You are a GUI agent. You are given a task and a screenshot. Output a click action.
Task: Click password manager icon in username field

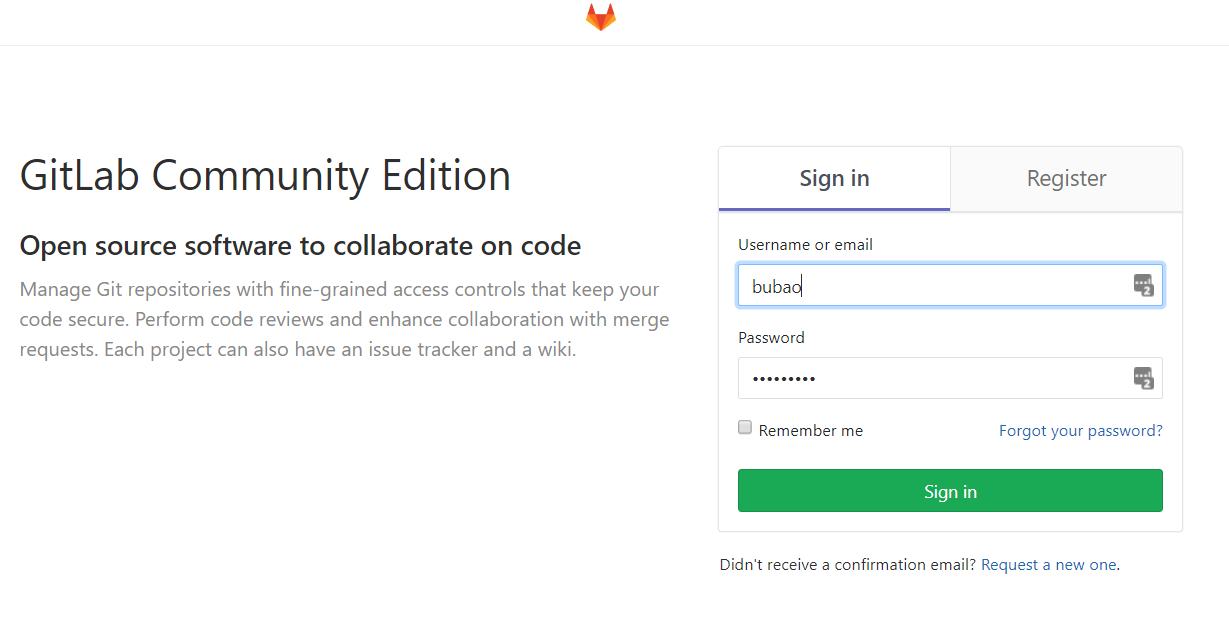(x=1143, y=286)
